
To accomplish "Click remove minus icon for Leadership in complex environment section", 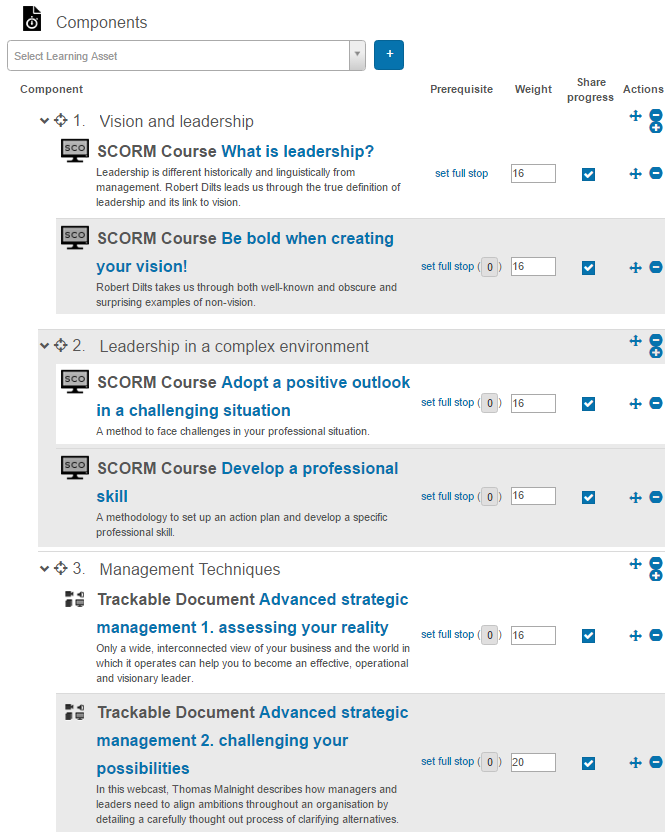I will [656, 340].
